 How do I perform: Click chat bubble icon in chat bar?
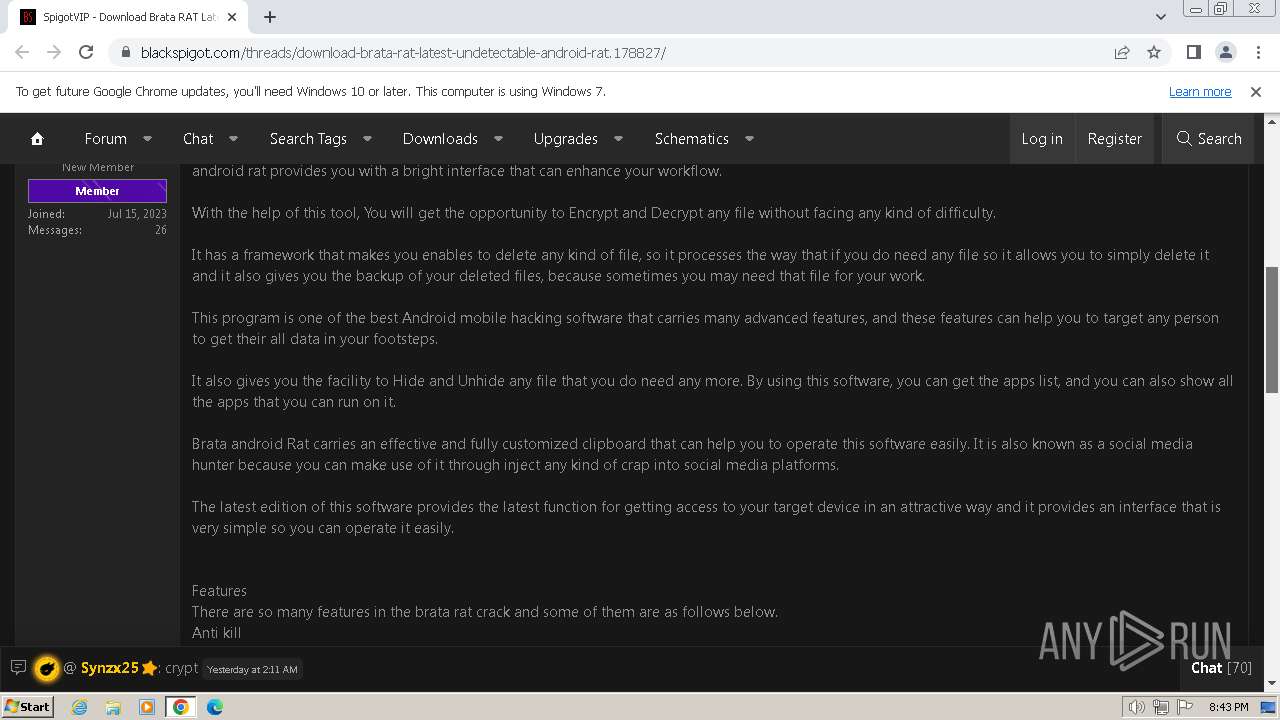(18, 667)
